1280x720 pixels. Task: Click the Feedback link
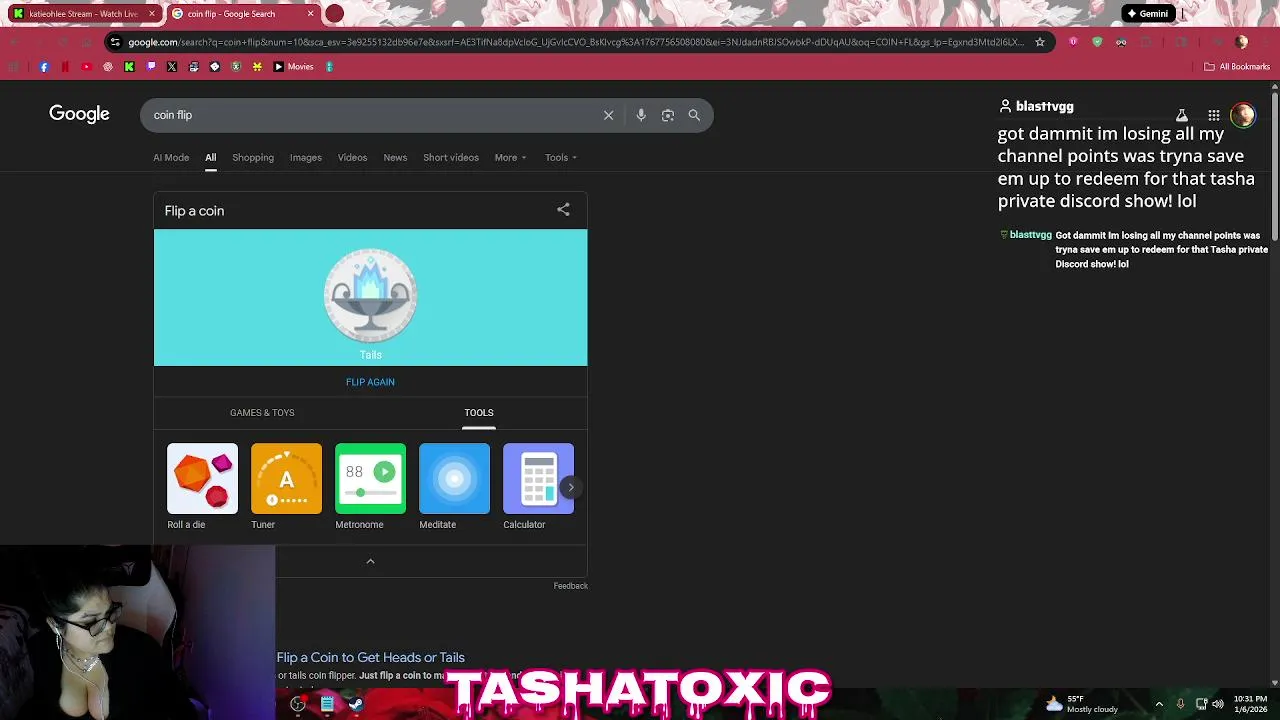(571, 586)
